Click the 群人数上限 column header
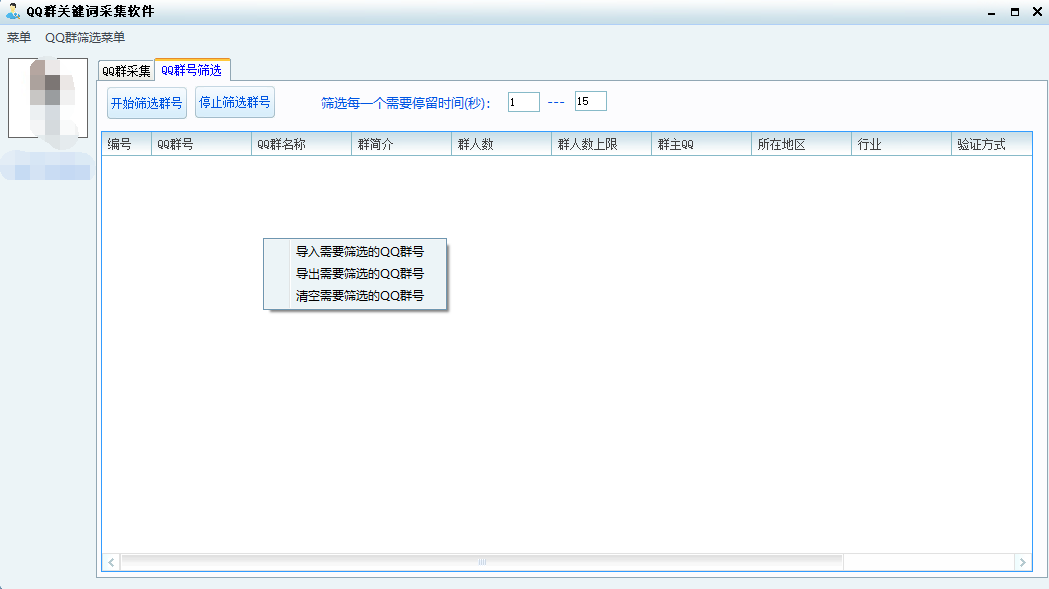The width and height of the screenshot is (1049, 589). point(601,144)
